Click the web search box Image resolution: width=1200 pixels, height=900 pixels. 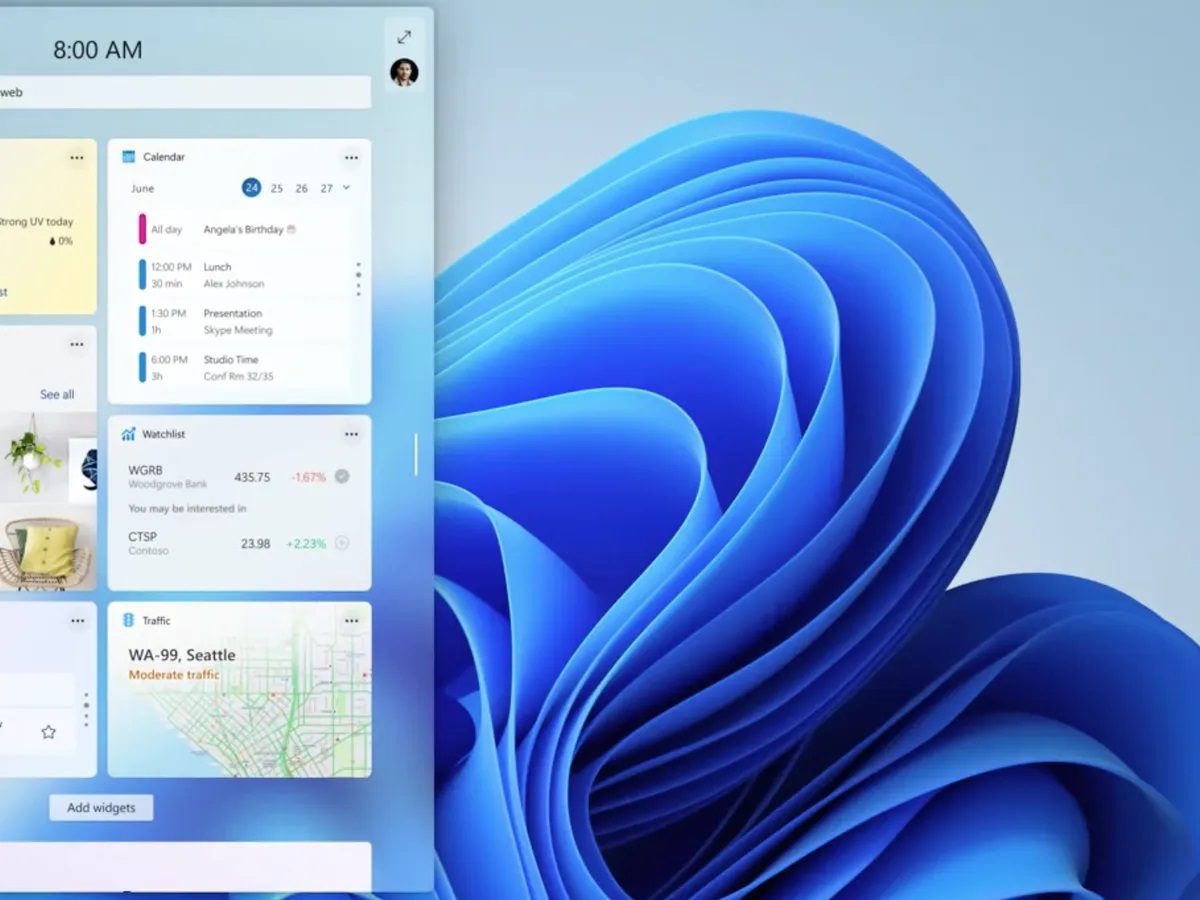(x=185, y=92)
